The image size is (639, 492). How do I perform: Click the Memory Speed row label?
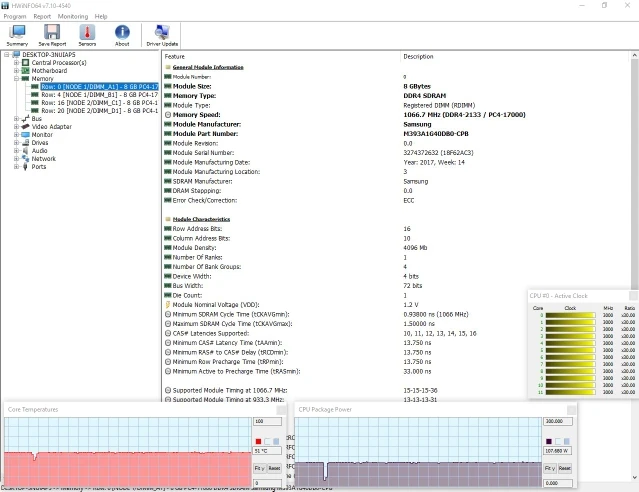coord(196,115)
